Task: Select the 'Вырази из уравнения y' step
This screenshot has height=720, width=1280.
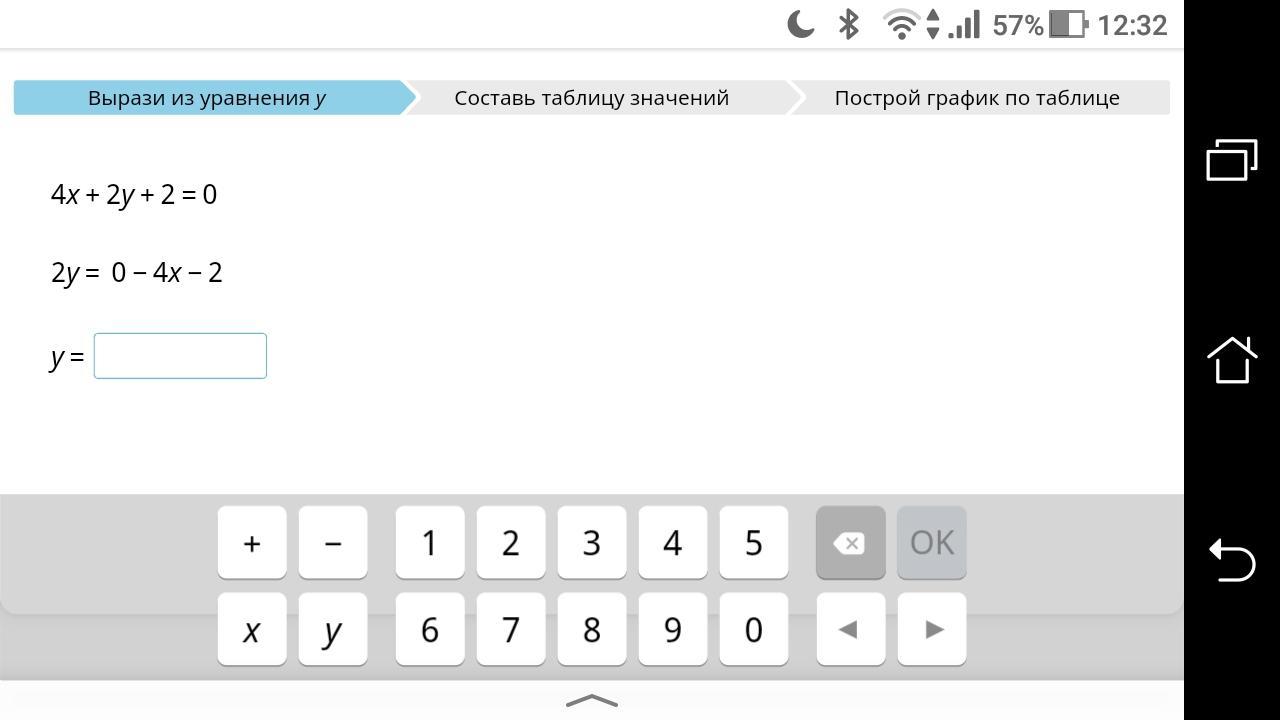Action: coord(208,98)
